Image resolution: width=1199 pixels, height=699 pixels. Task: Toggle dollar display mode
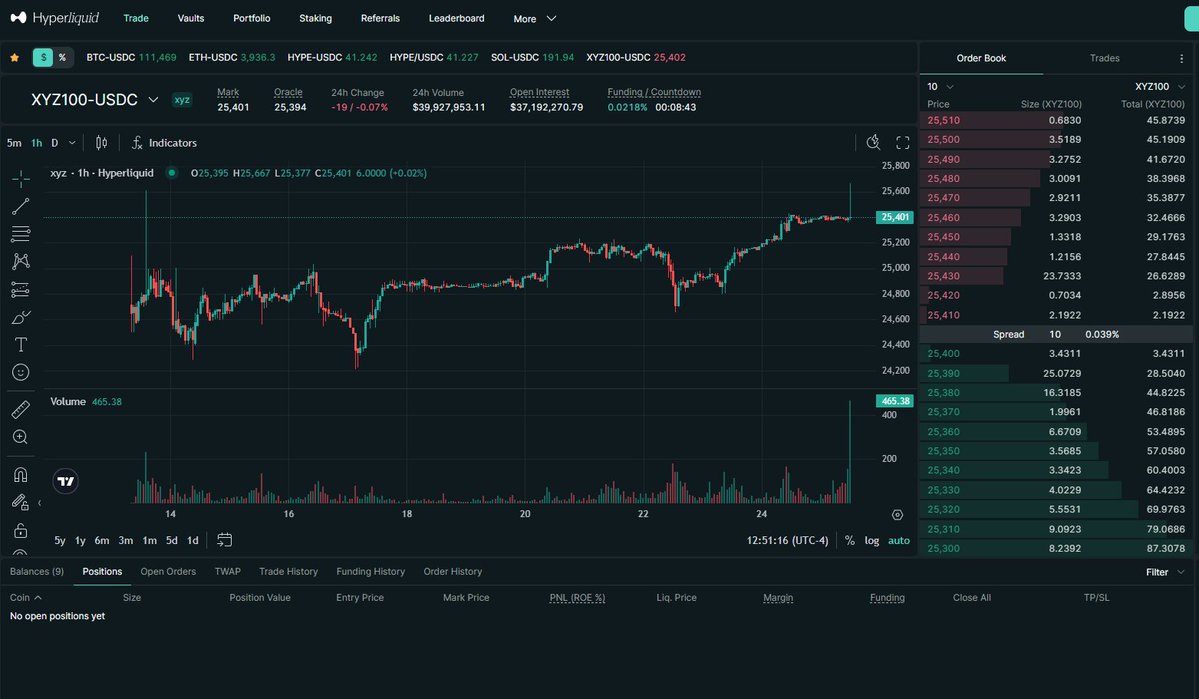(43, 57)
